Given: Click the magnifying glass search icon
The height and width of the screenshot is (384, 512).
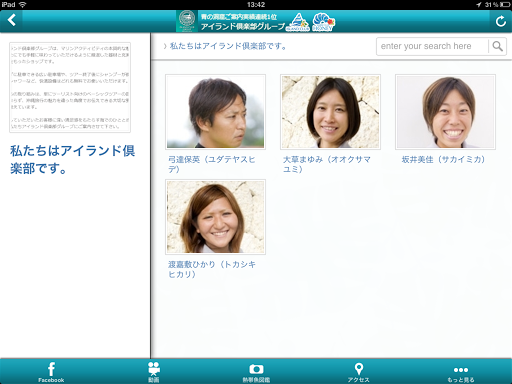Looking at the screenshot, I should click(497, 46).
